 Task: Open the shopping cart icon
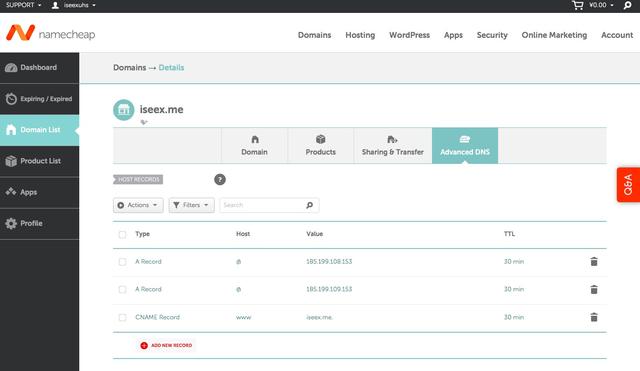point(578,5)
